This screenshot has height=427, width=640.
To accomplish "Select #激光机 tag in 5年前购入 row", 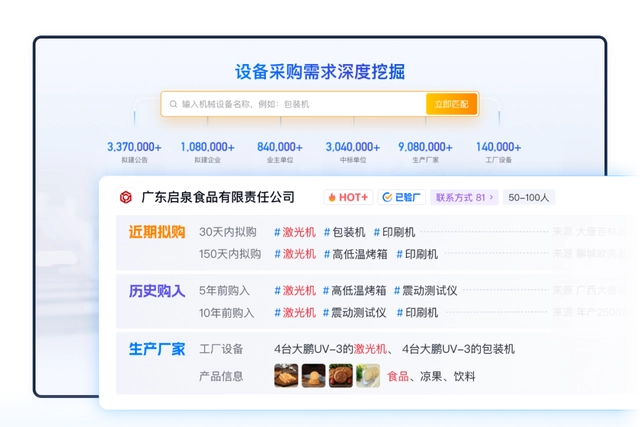I will 295,291.
